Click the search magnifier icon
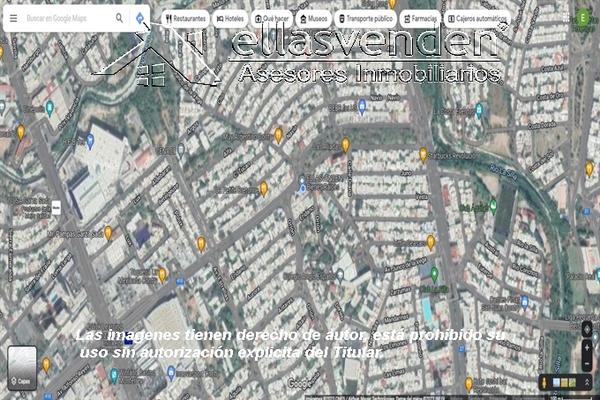Image resolution: width=600 pixels, height=400 pixels. [x=120, y=18]
